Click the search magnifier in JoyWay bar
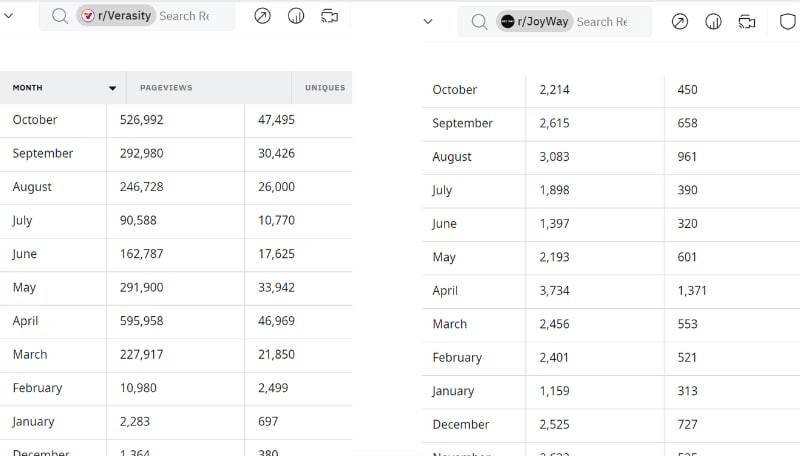This screenshot has height=456, width=800. (x=479, y=22)
